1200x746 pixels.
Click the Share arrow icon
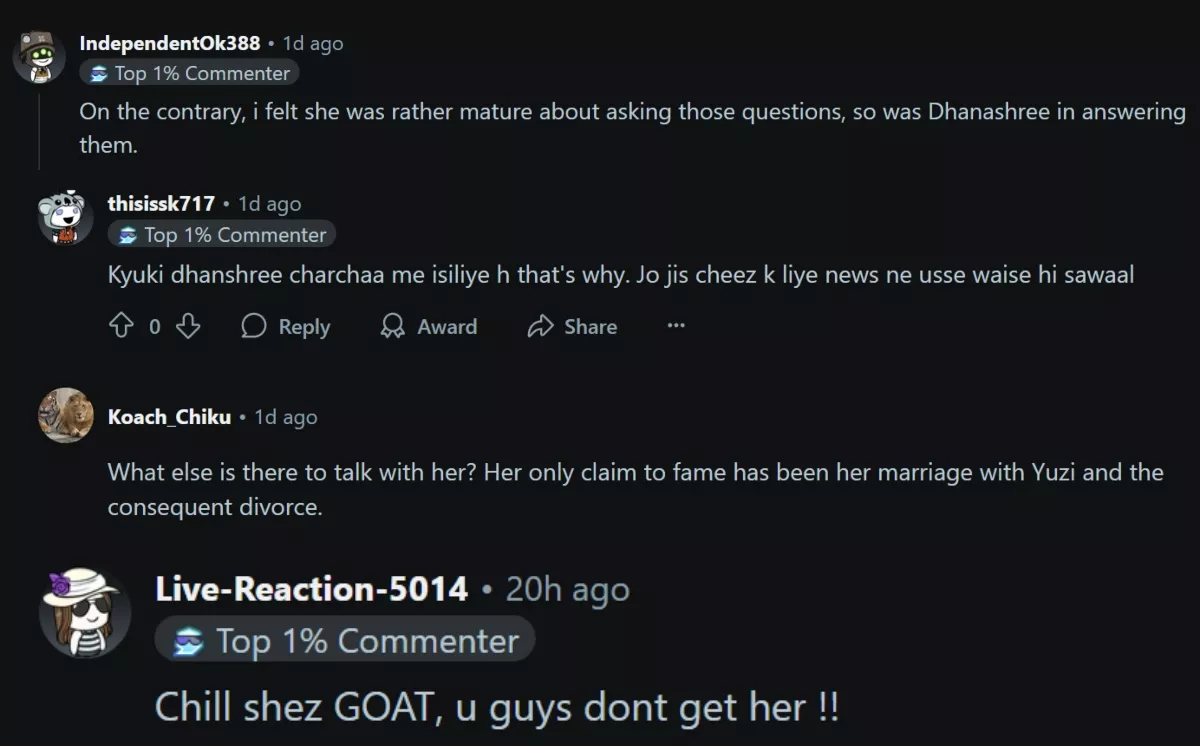point(541,326)
